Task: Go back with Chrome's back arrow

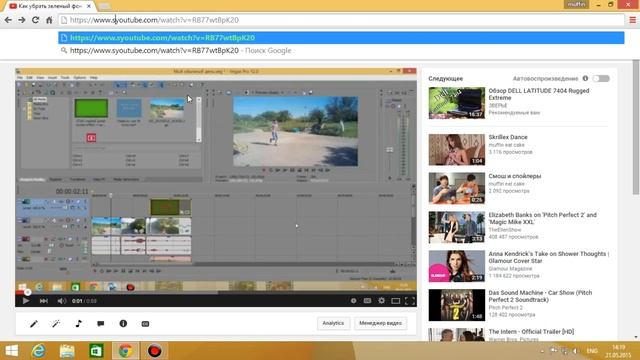Action: (8, 20)
